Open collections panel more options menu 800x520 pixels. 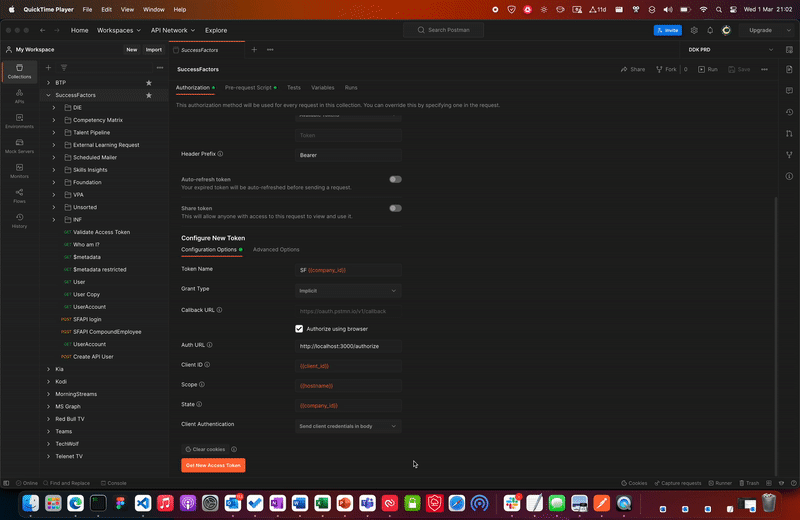tap(160, 67)
